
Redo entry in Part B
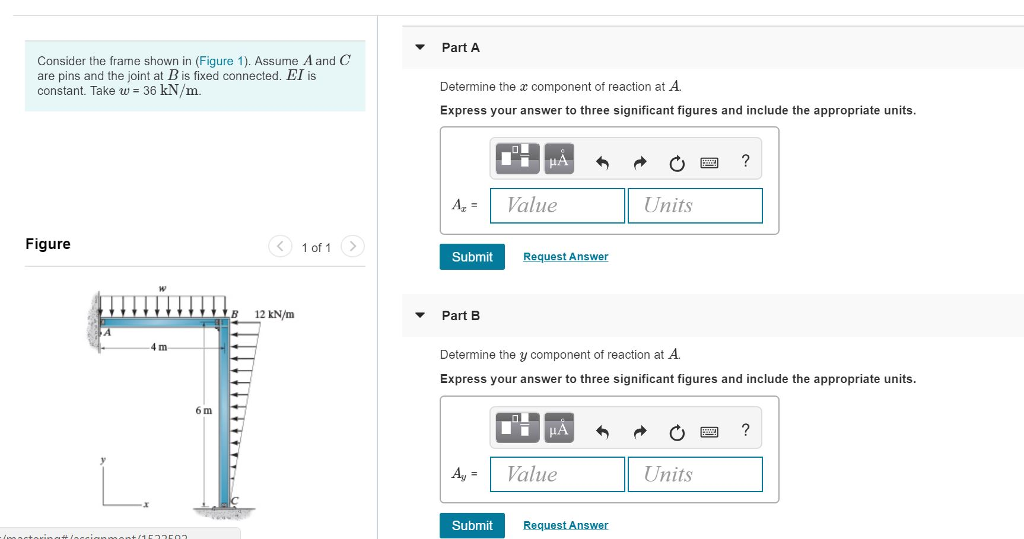point(640,432)
